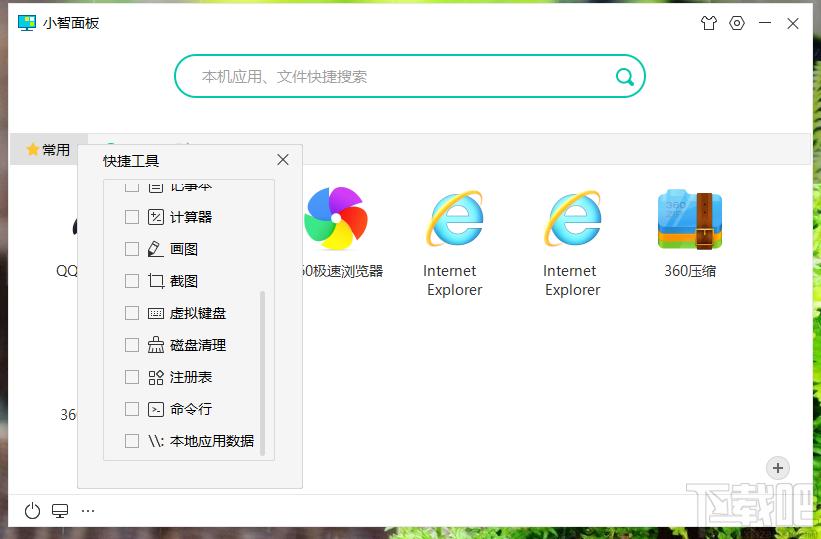
Task: Open the three-dots more menu
Action: click(88, 511)
